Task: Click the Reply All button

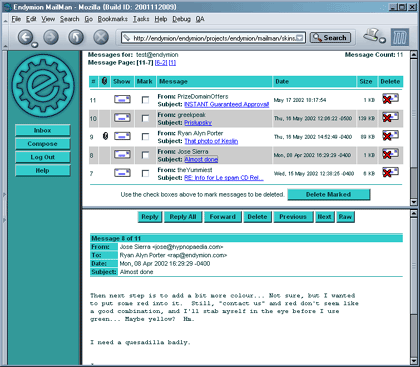Action: click(x=183, y=217)
